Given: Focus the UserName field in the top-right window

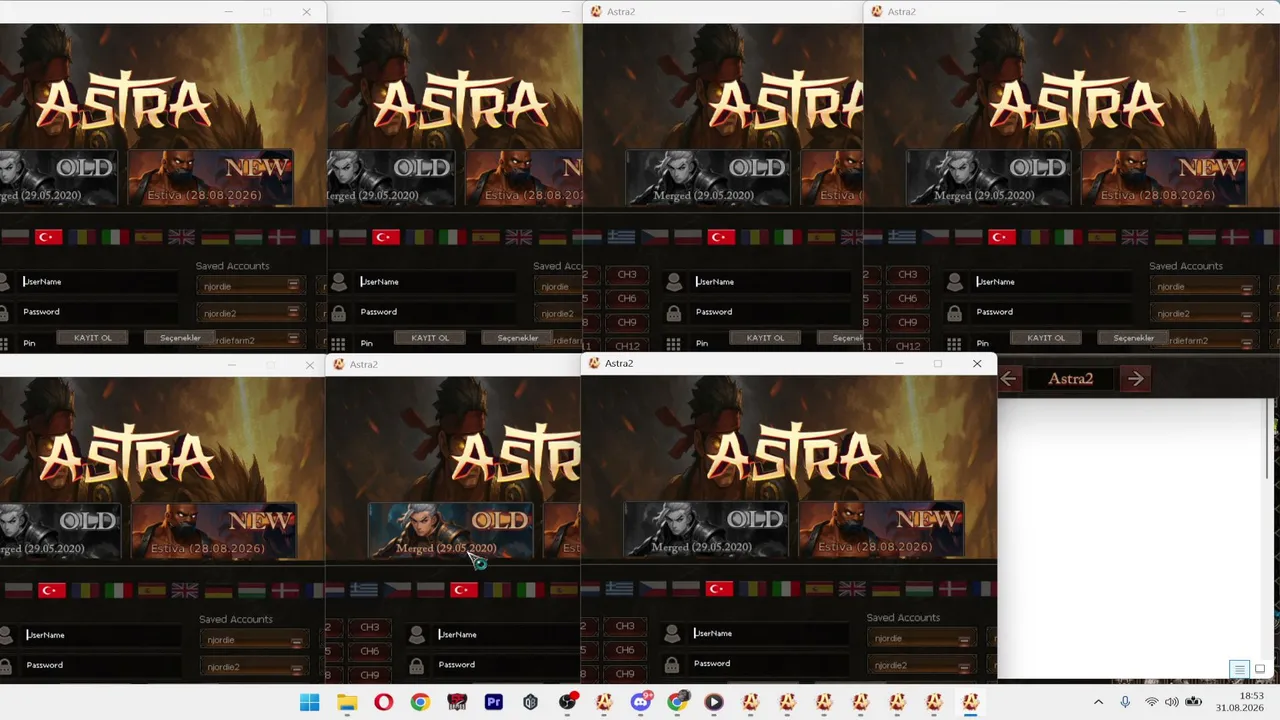Looking at the screenshot, I should (x=1052, y=282).
